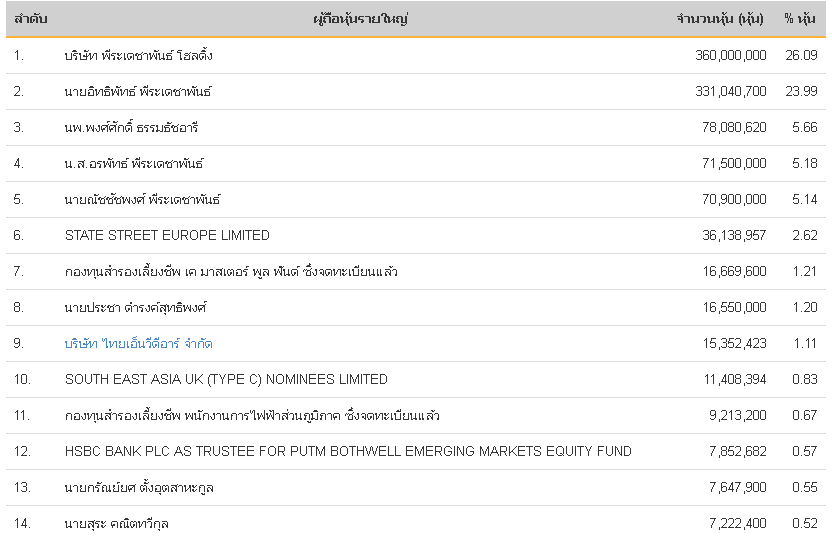Click share count 70,900,000
This screenshot has width=832, height=541.
click(734, 199)
